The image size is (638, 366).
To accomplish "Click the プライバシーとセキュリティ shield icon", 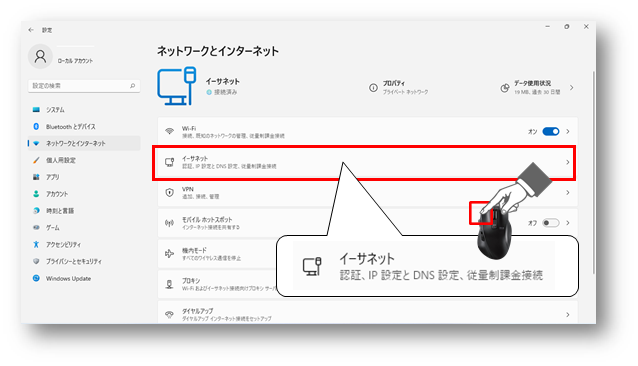I will click(x=36, y=261).
